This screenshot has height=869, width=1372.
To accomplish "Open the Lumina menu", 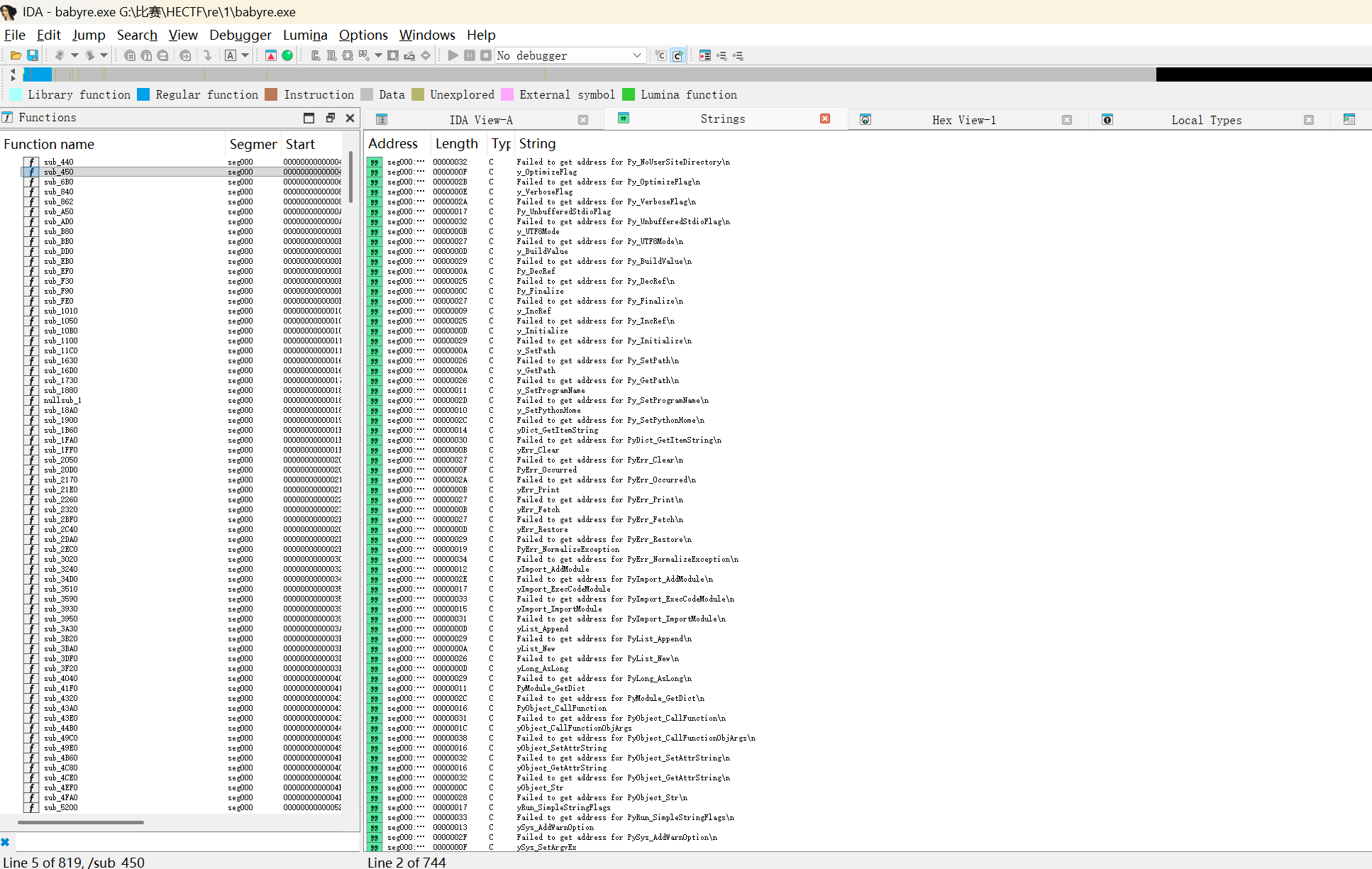I will (x=305, y=35).
